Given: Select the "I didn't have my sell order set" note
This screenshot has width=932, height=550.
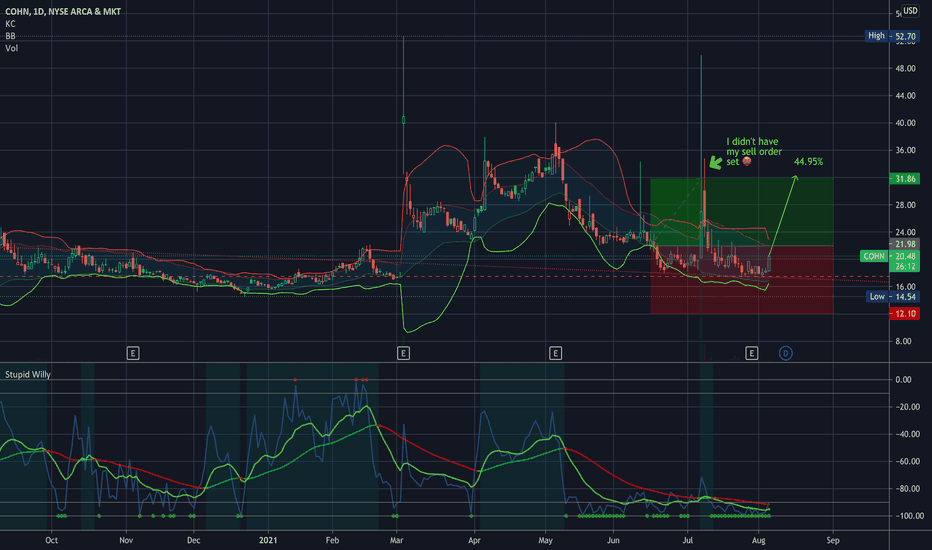Looking at the screenshot, I should [x=754, y=152].
